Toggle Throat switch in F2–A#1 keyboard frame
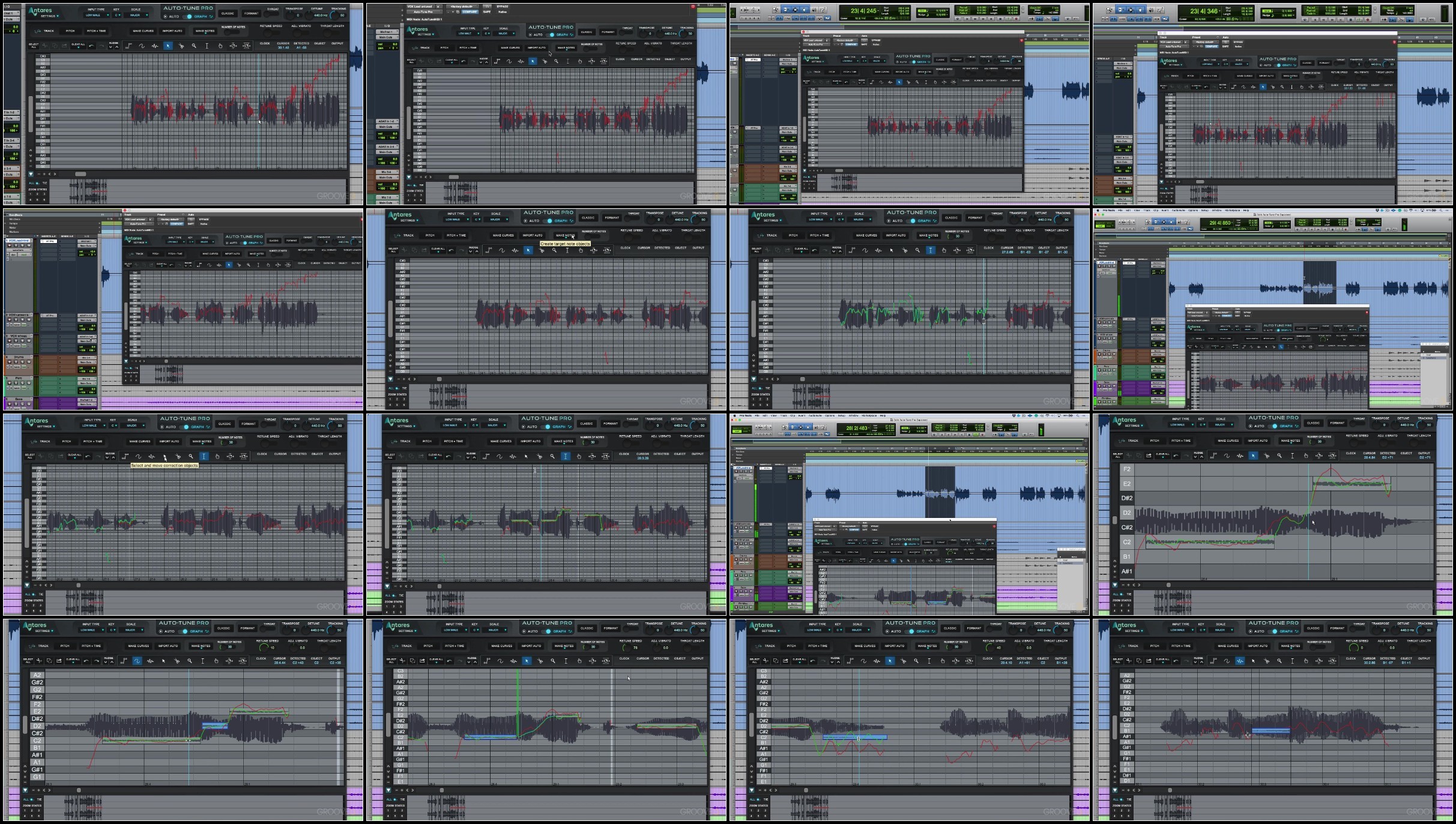This screenshot has height=824, width=1456. click(1359, 424)
